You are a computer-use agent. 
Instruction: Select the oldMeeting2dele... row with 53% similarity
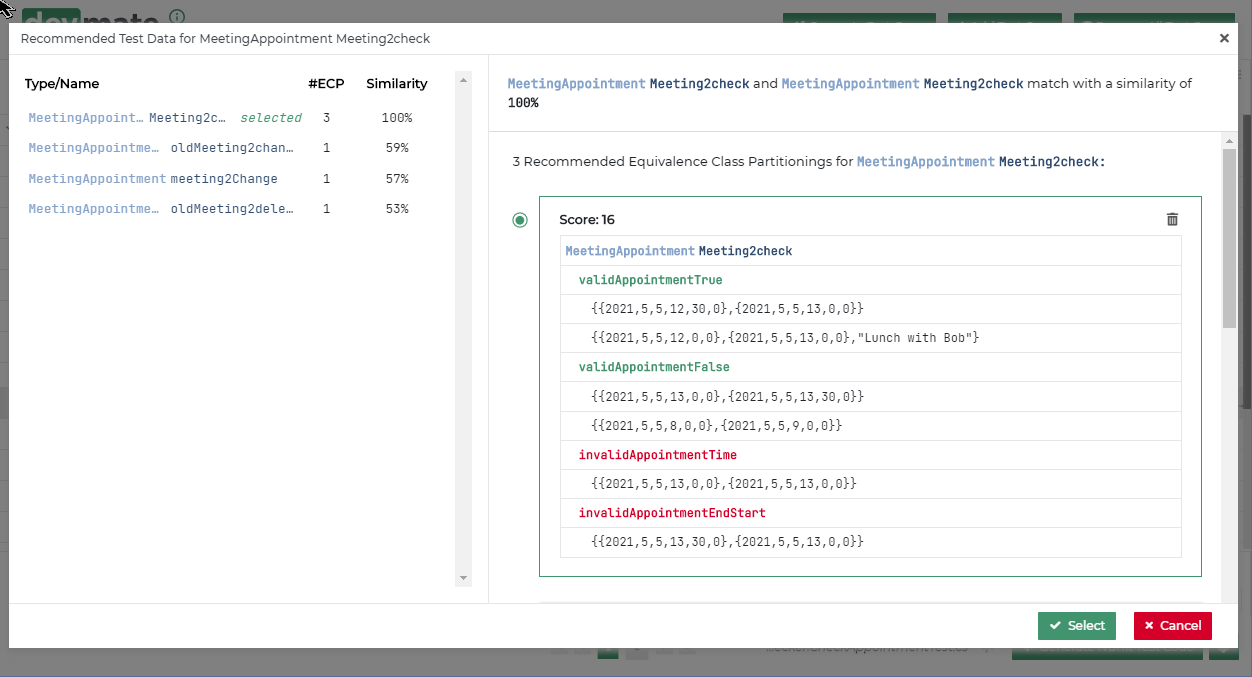(x=161, y=209)
